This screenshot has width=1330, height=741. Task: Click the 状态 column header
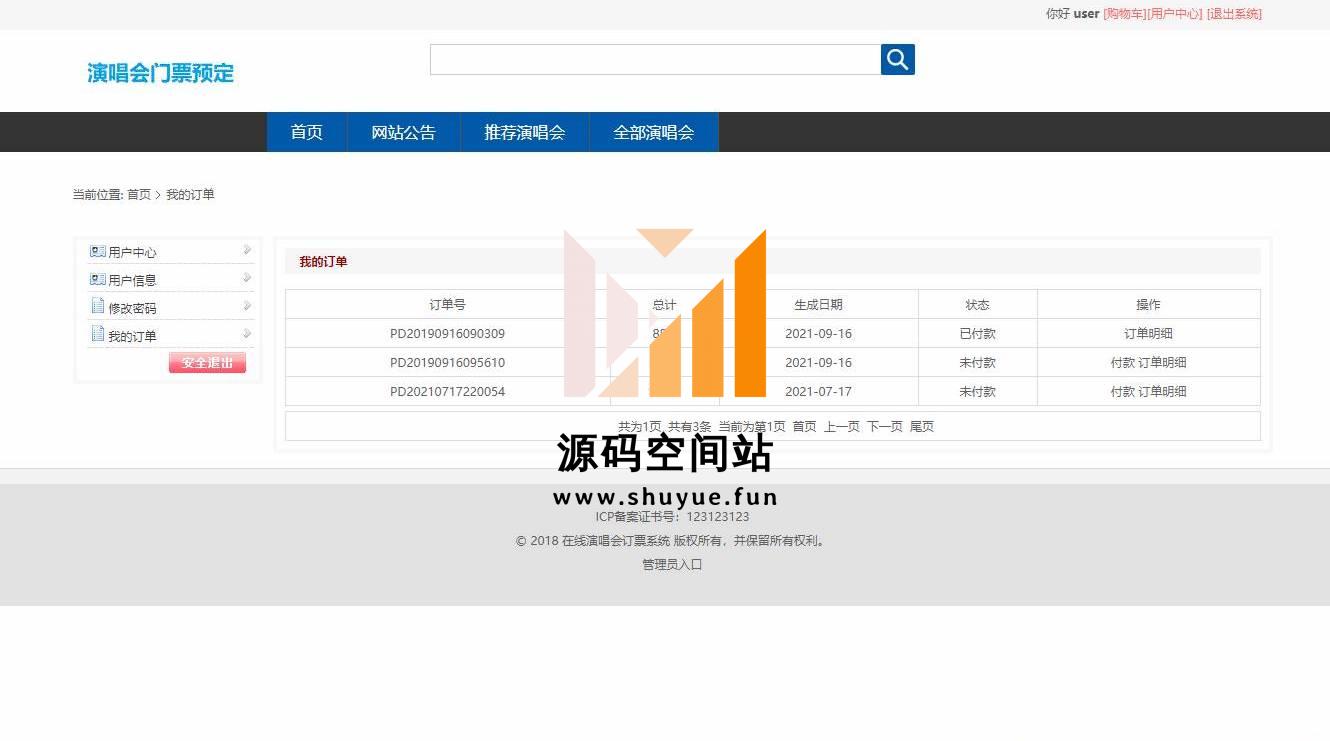pos(977,305)
